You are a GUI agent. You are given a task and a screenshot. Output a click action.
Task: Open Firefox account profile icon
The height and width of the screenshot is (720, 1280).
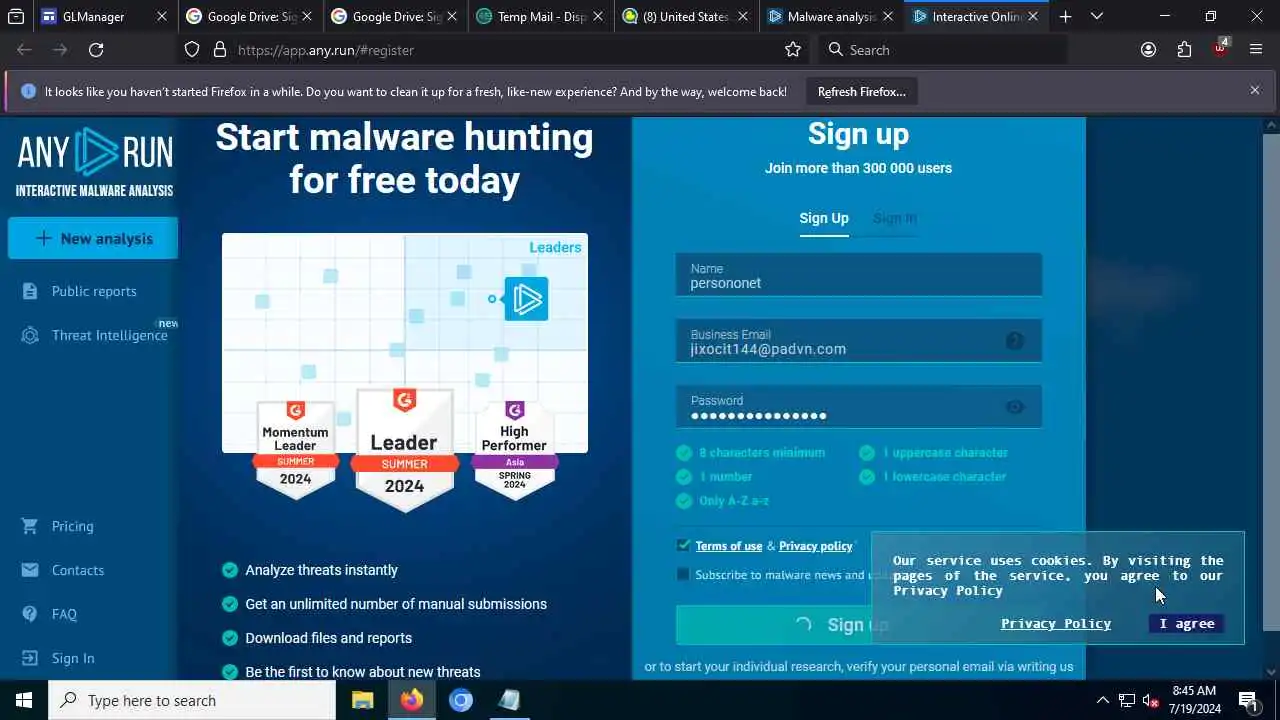(x=1148, y=50)
